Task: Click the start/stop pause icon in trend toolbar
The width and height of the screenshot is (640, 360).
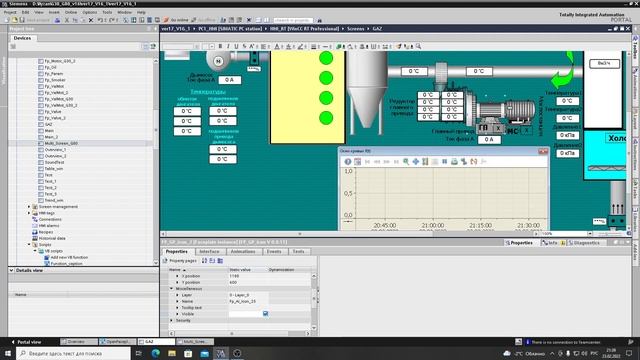Action: [444, 162]
